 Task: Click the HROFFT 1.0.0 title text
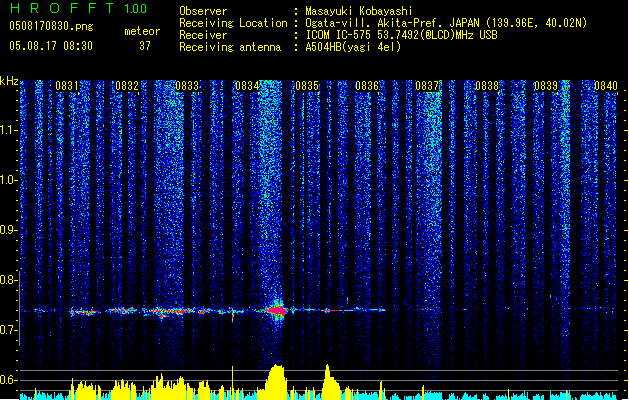tap(79, 8)
